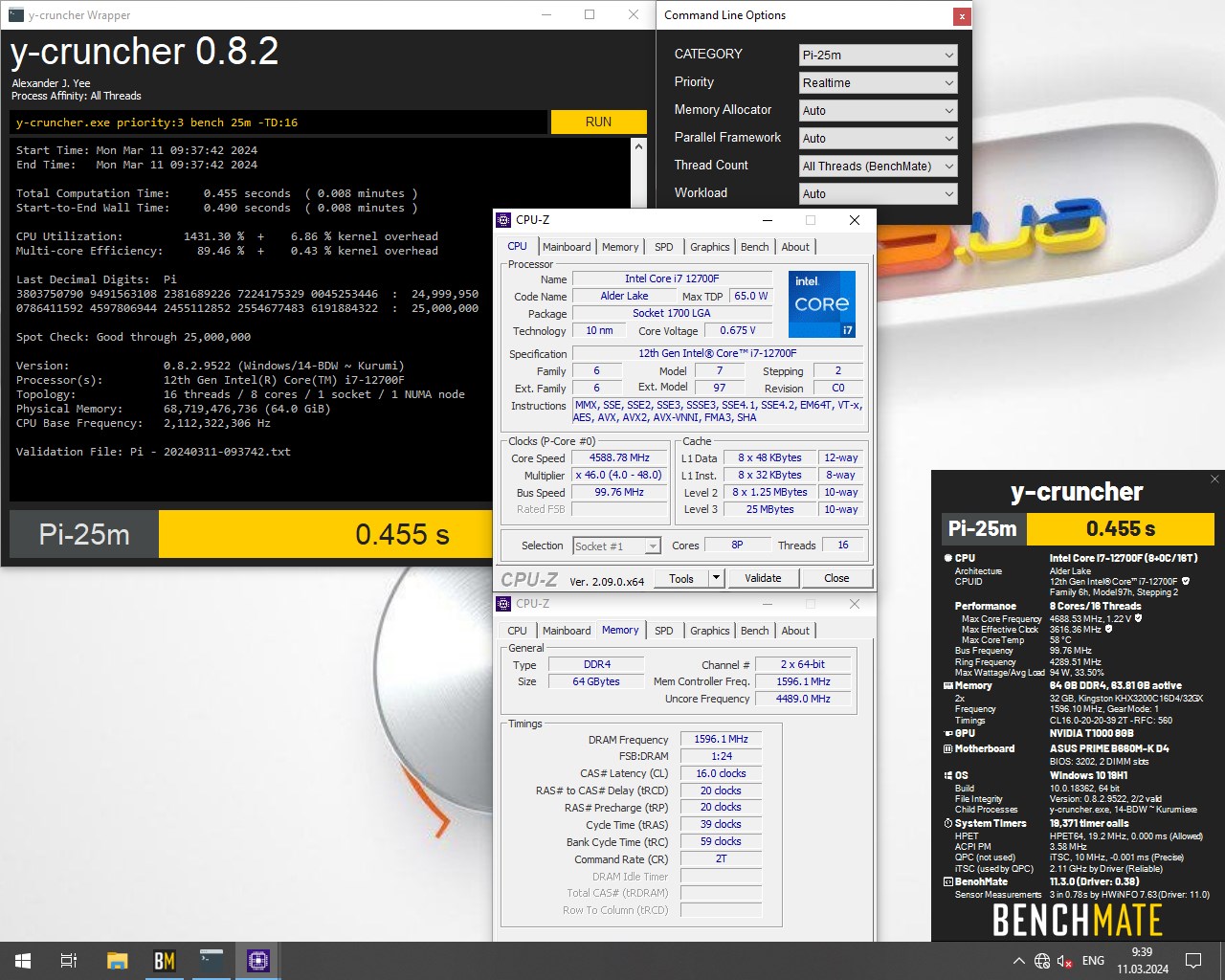Click the Tools button in CPU-Z

(x=681, y=578)
